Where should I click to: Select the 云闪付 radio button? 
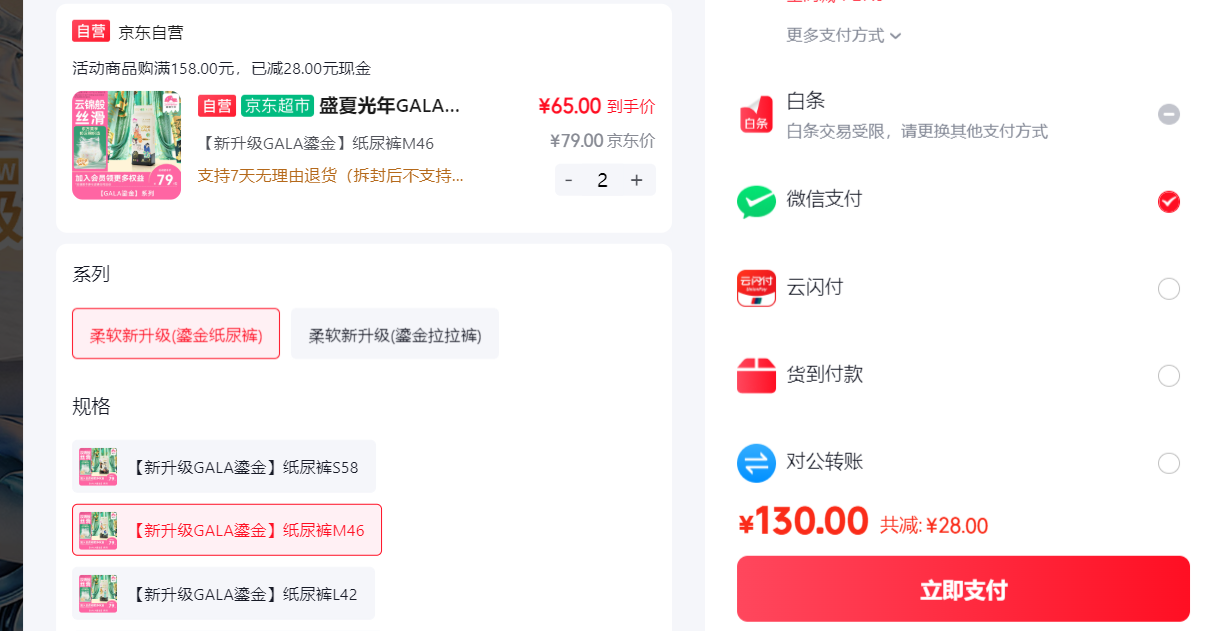click(1169, 289)
